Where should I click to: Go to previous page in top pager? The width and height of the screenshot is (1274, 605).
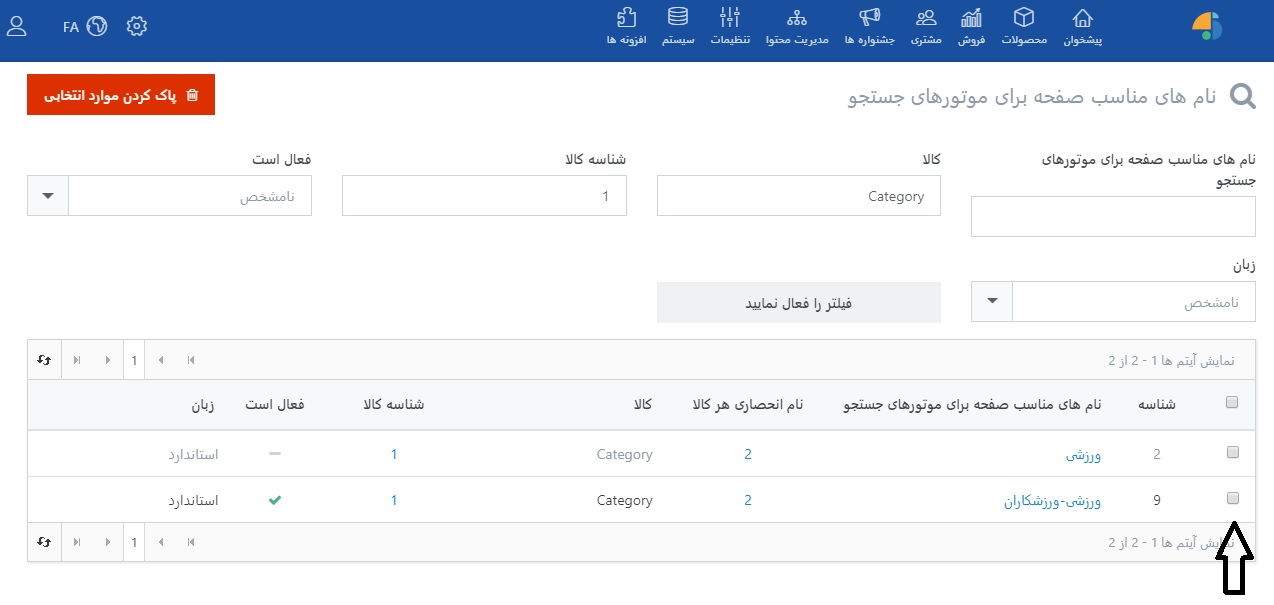coord(162,359)
